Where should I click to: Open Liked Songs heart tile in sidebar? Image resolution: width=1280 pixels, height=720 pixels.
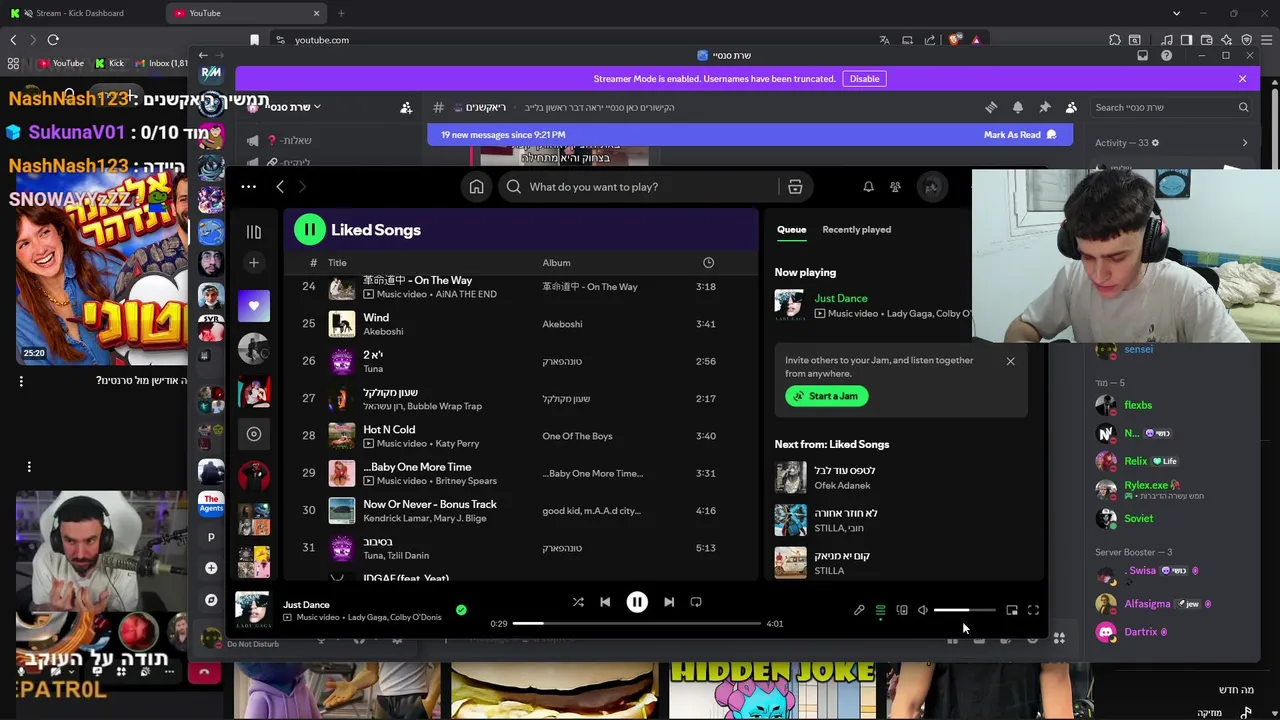pos(254,306)
